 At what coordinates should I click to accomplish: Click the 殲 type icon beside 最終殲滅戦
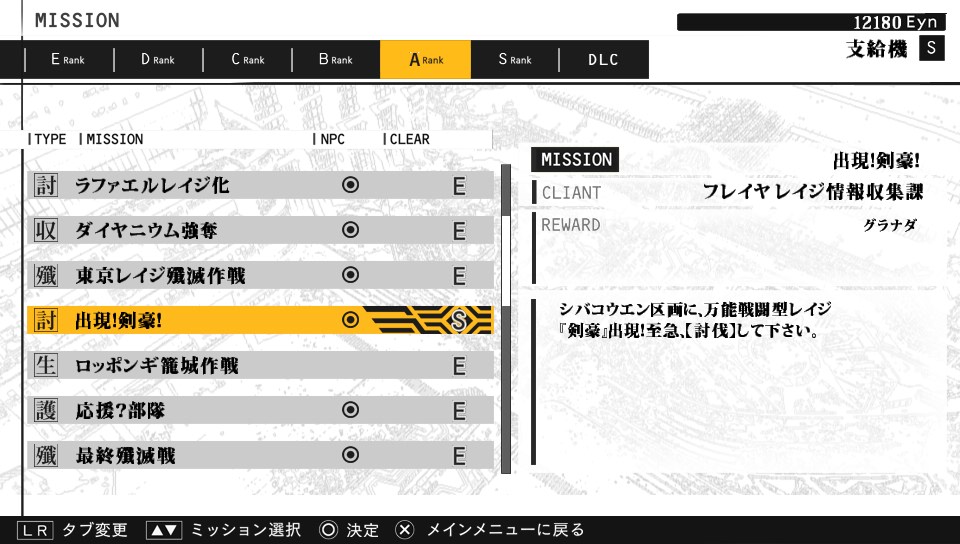click(x=46, y=456)
